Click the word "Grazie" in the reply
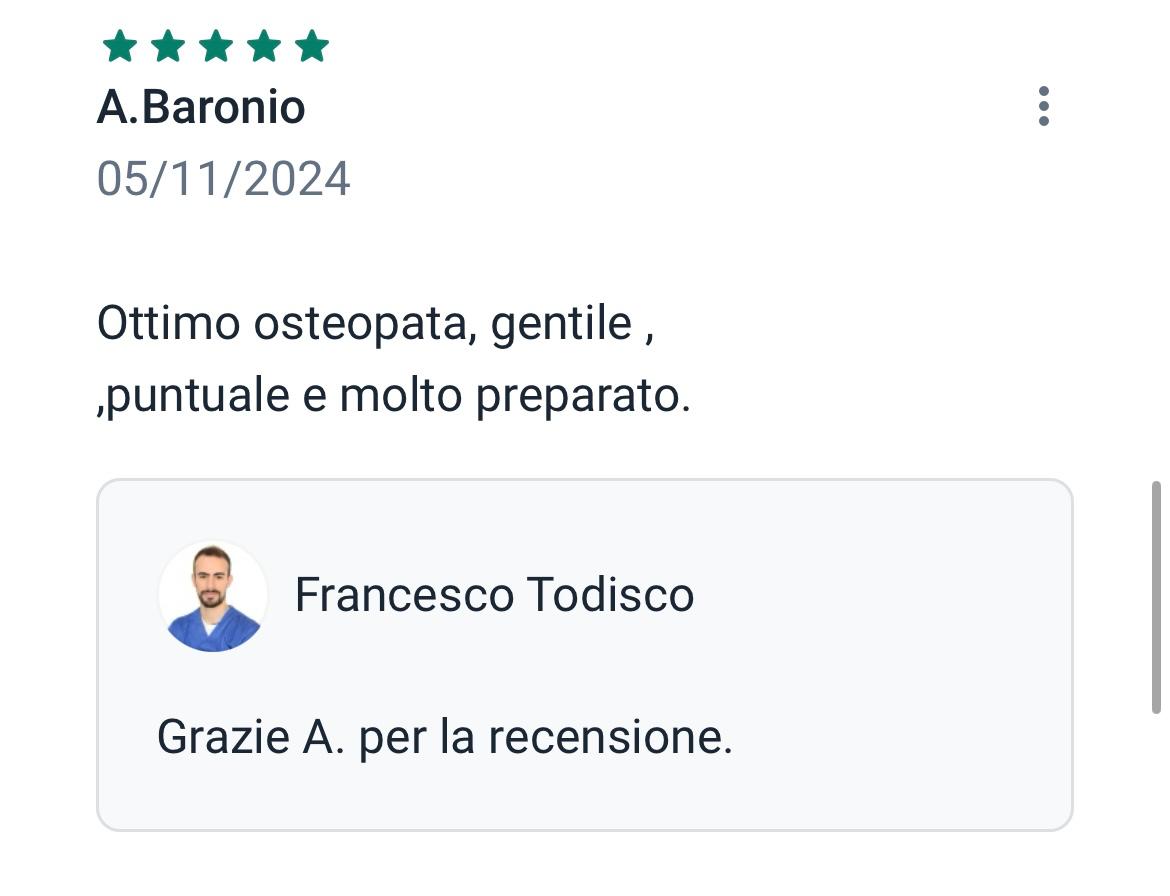The image size is (1170, 896). [x=223, y=737]
